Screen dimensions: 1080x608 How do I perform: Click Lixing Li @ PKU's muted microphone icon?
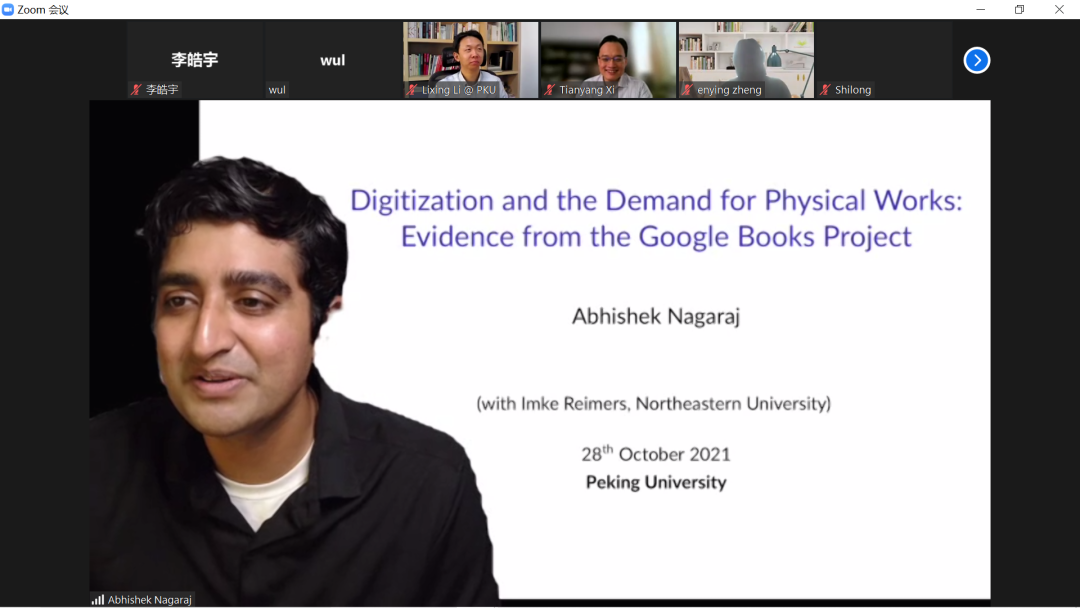(x=411, y=90)
